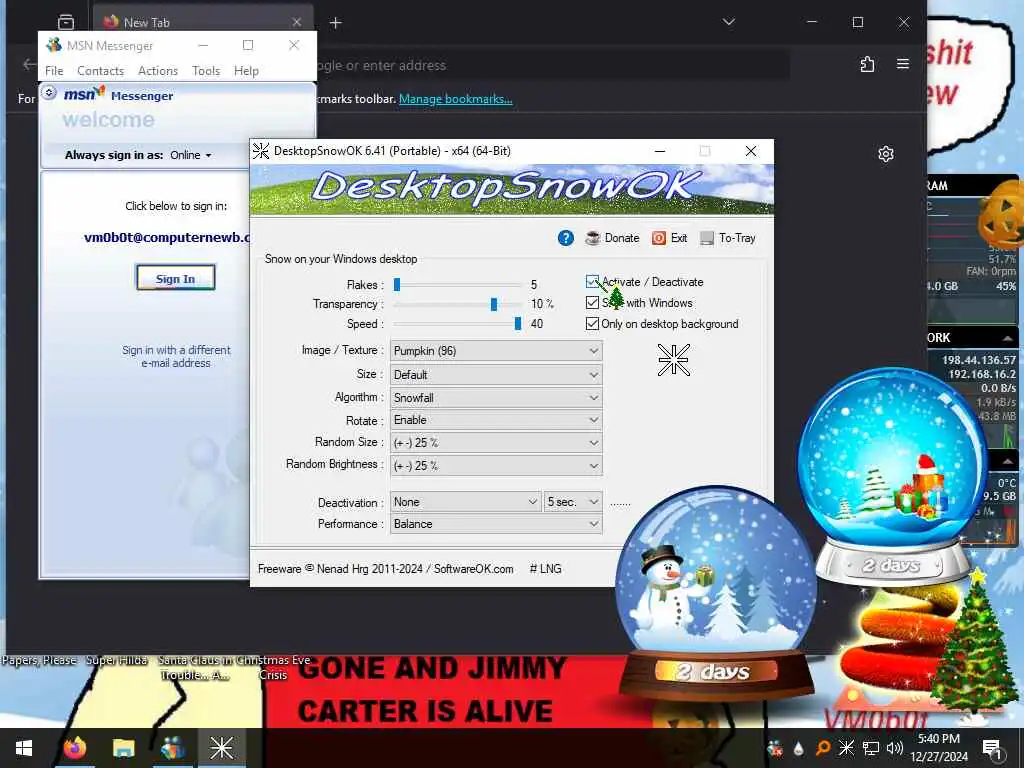The height and width of the screenshot is (768, 1024).
Task: Click the Firefox View icon beside tabs
Action: (x=66, y=22)
